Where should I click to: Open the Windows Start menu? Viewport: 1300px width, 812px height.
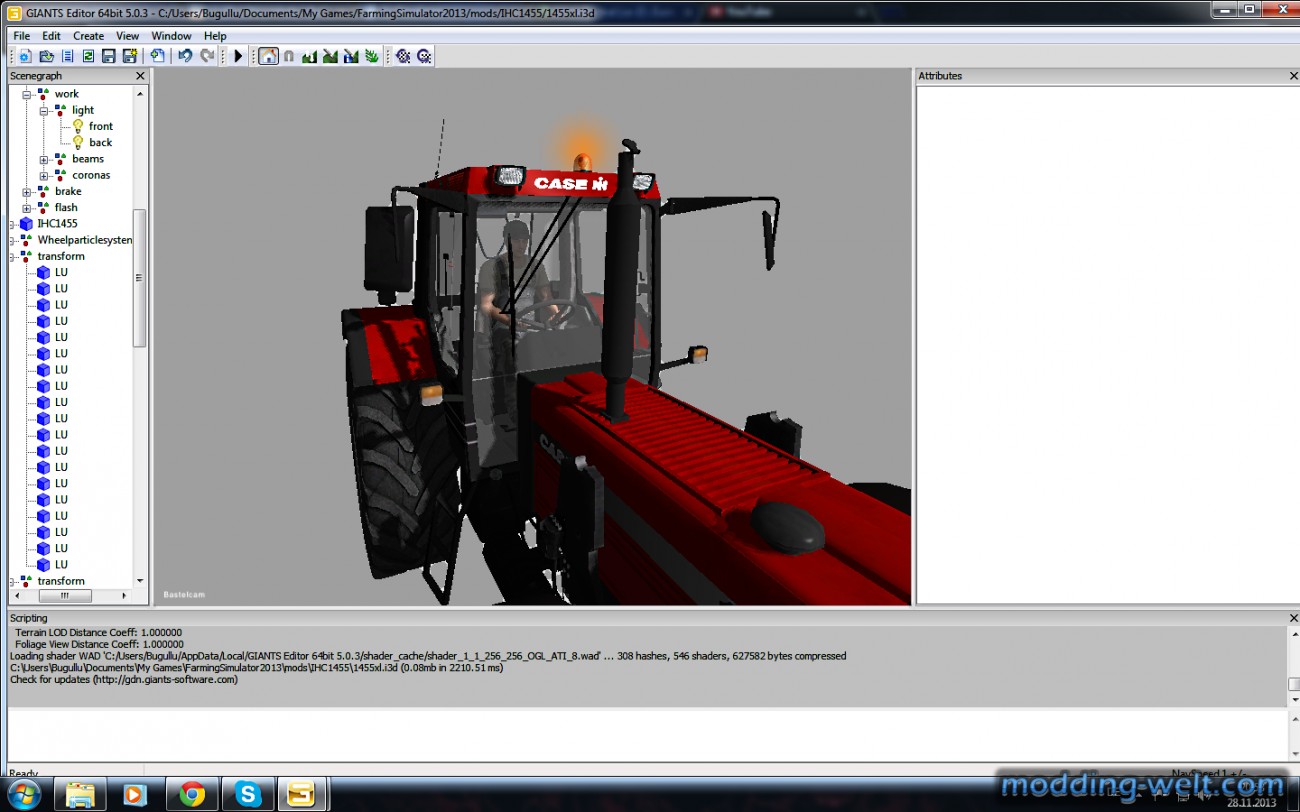(x=24, y=795)
